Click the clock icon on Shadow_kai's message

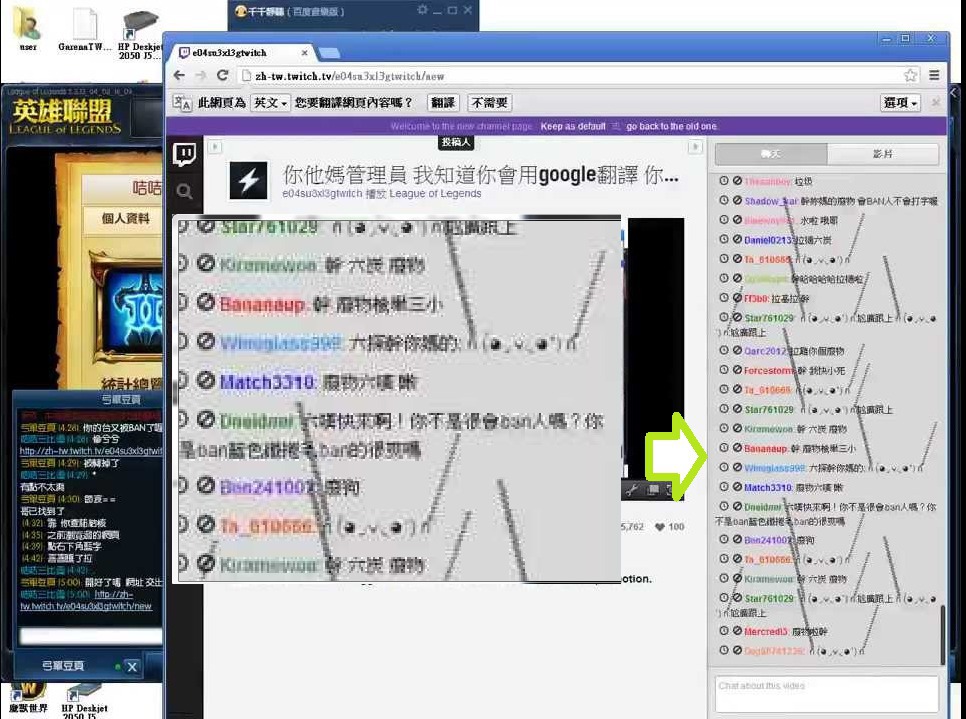click(724, 200)
